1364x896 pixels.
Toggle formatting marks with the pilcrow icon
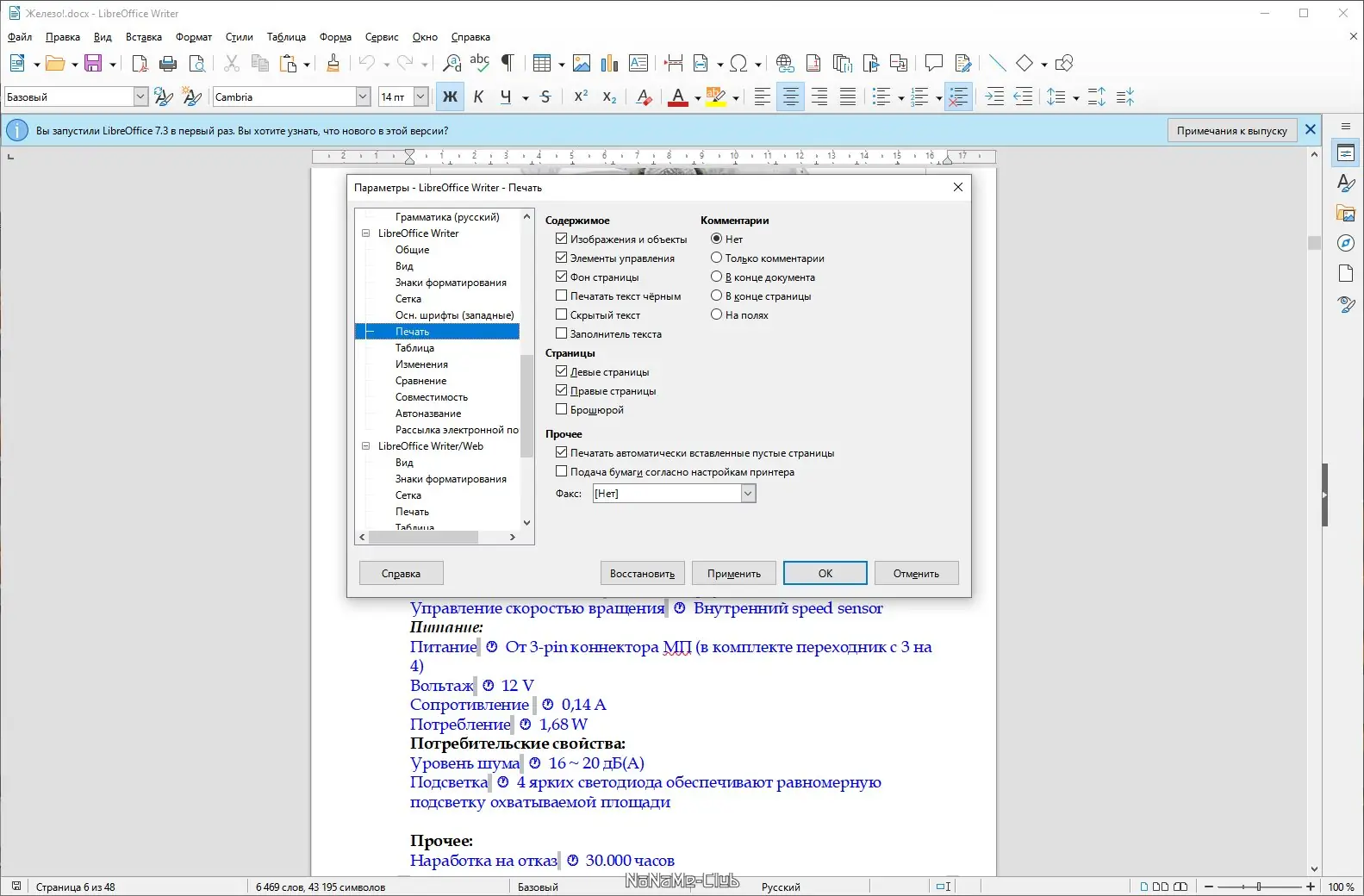[x=508, y=63]
